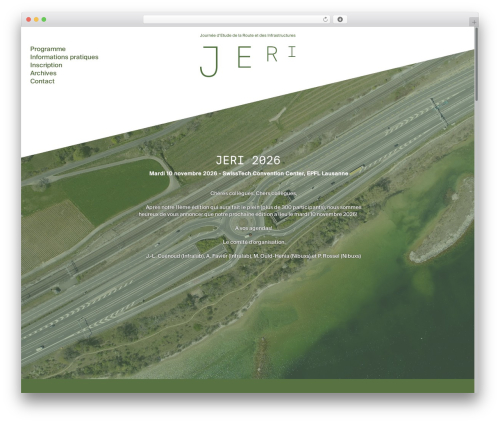Go to the Inscription page
The width and height of the screenshot is (500, 423).
pos(46,65)
